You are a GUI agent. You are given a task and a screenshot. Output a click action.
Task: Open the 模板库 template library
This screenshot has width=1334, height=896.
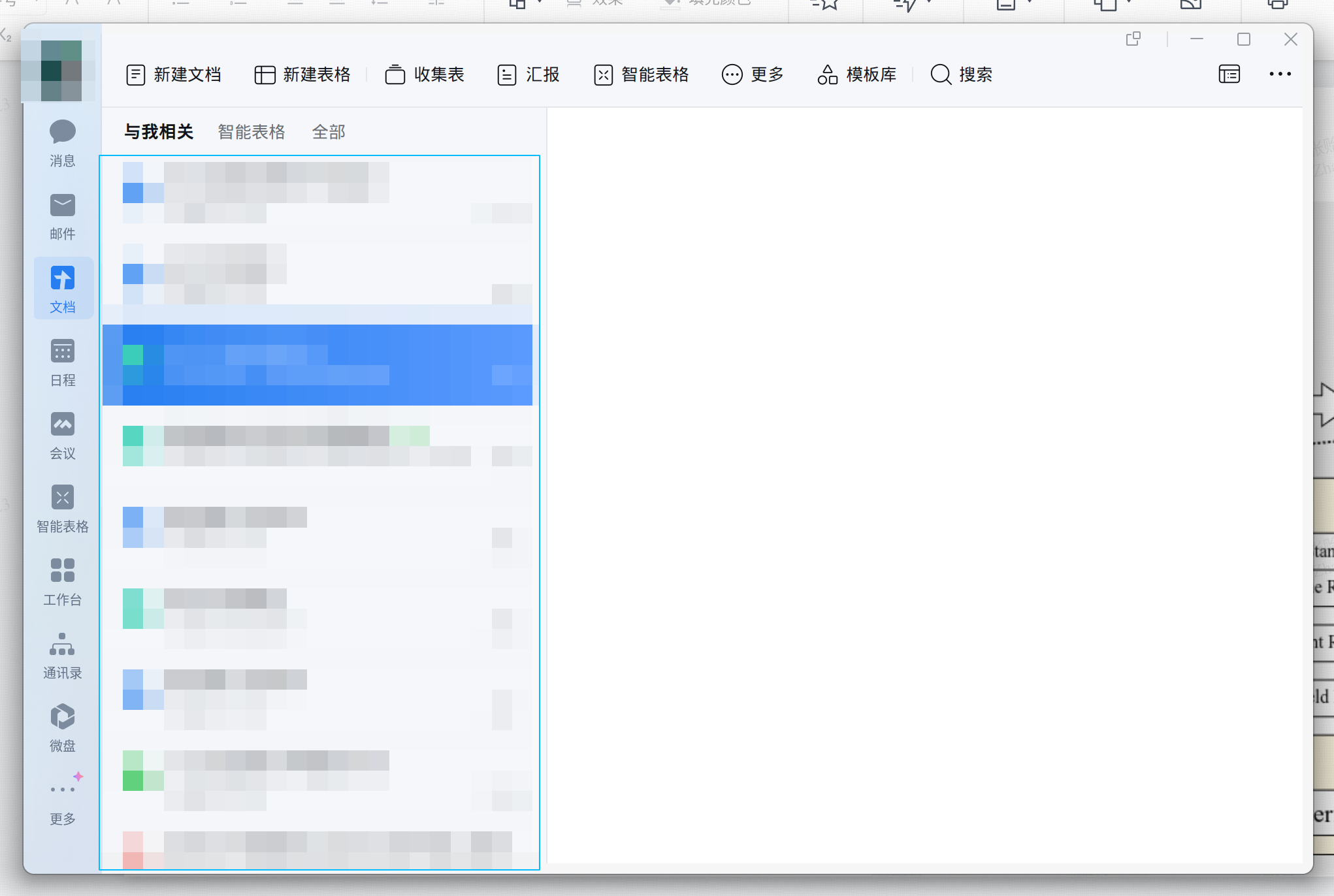coord(857,74)
